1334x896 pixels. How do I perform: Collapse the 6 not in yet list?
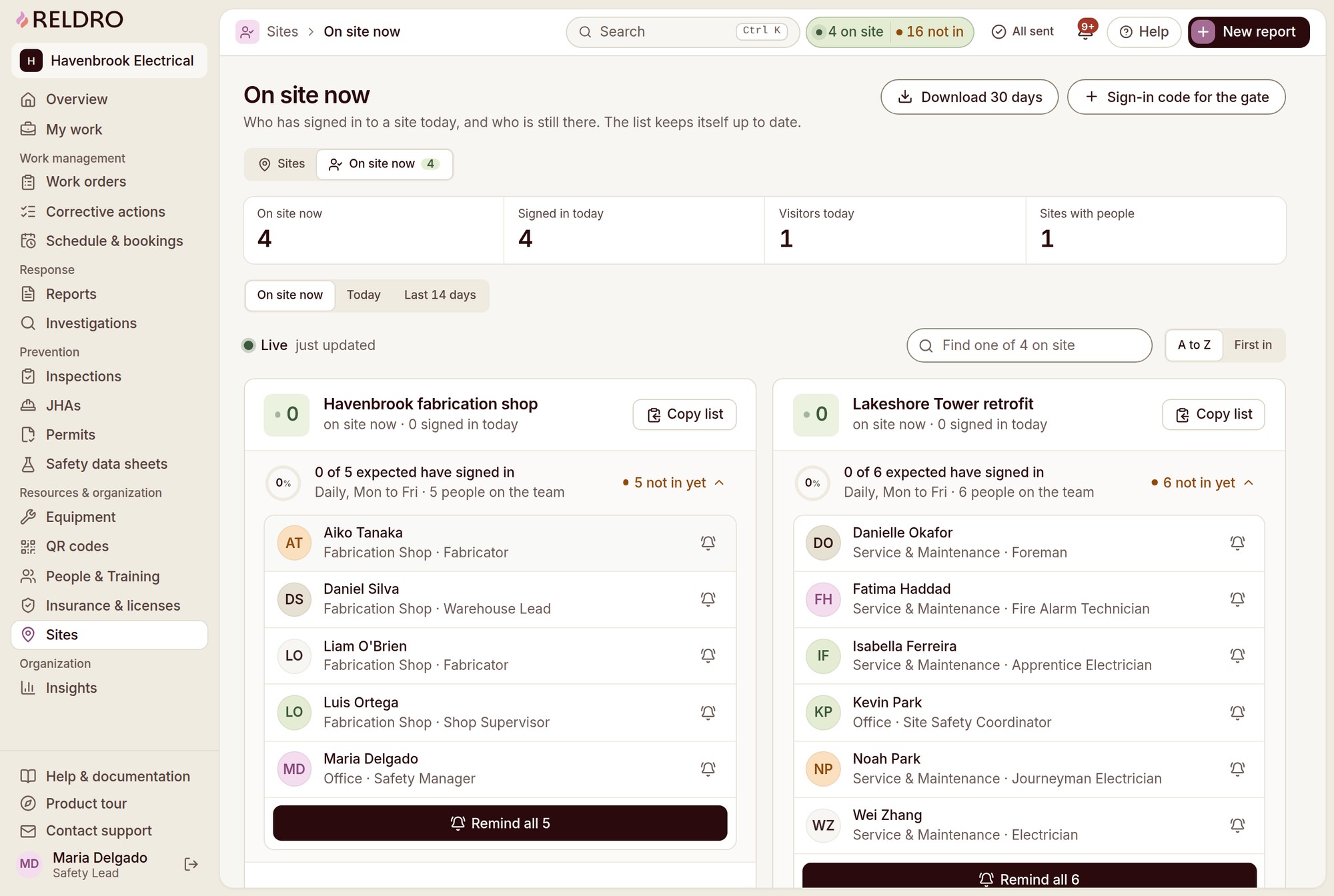1203,483
